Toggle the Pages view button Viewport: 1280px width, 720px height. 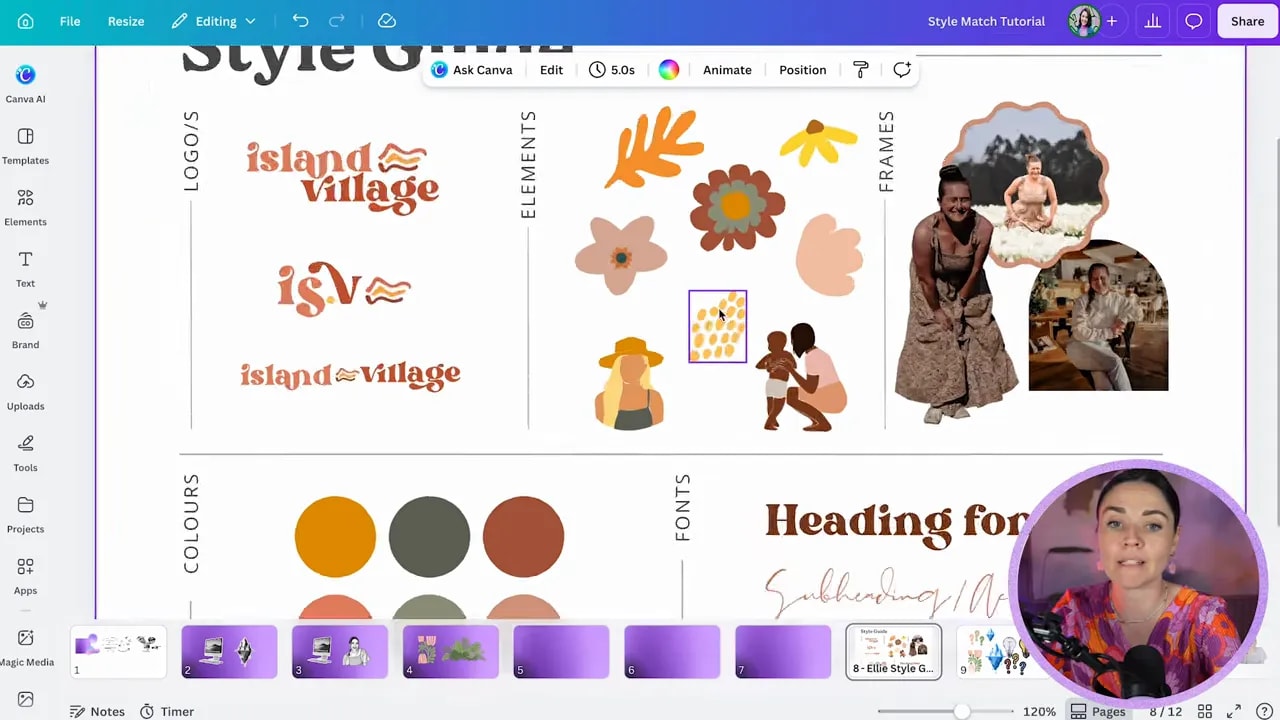coord(1098,711)
